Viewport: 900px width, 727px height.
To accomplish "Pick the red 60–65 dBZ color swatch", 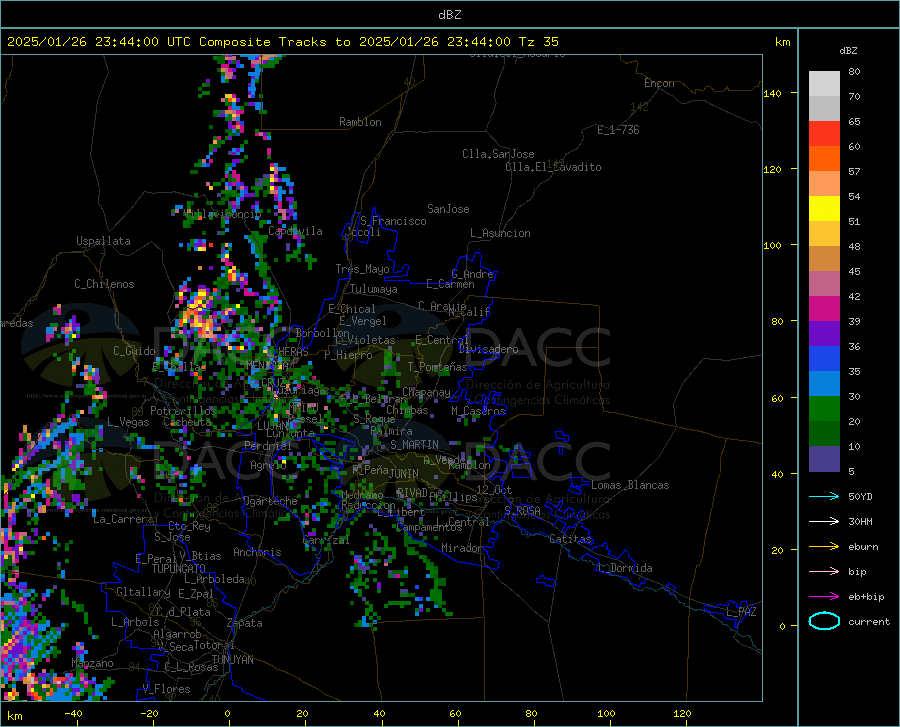I will tap(824, 134).
